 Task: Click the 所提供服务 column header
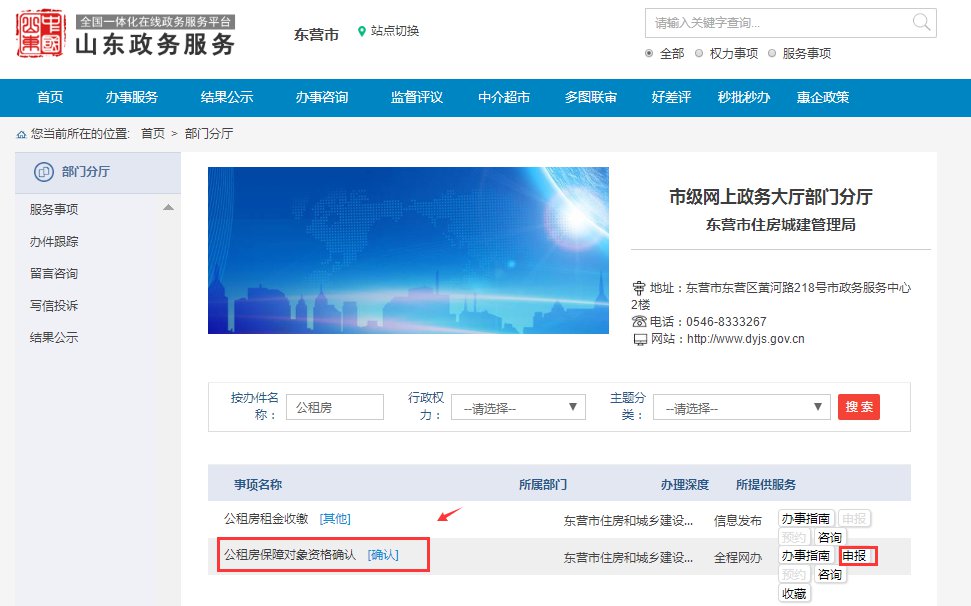(765, 485)
